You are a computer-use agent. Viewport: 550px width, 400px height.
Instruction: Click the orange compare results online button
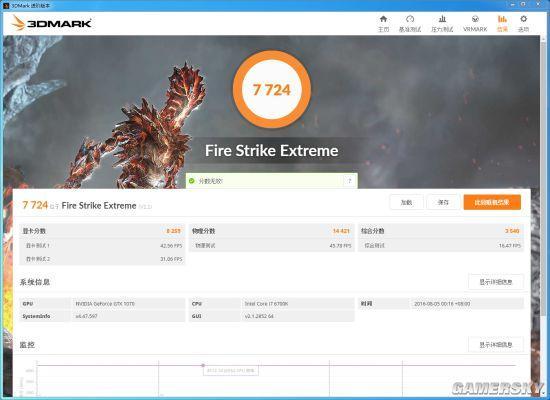[492, 202]
